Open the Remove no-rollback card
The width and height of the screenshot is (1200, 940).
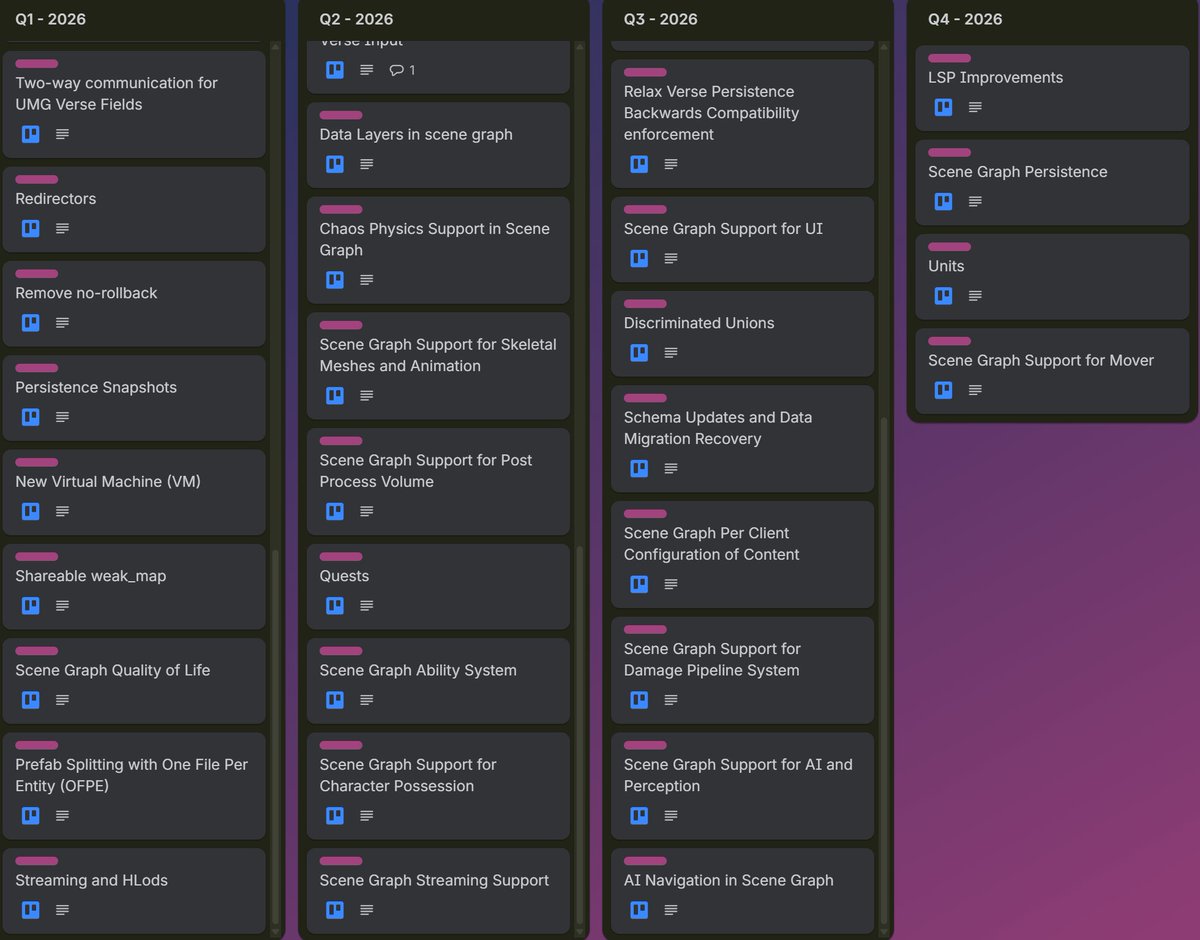pos(134,304)
